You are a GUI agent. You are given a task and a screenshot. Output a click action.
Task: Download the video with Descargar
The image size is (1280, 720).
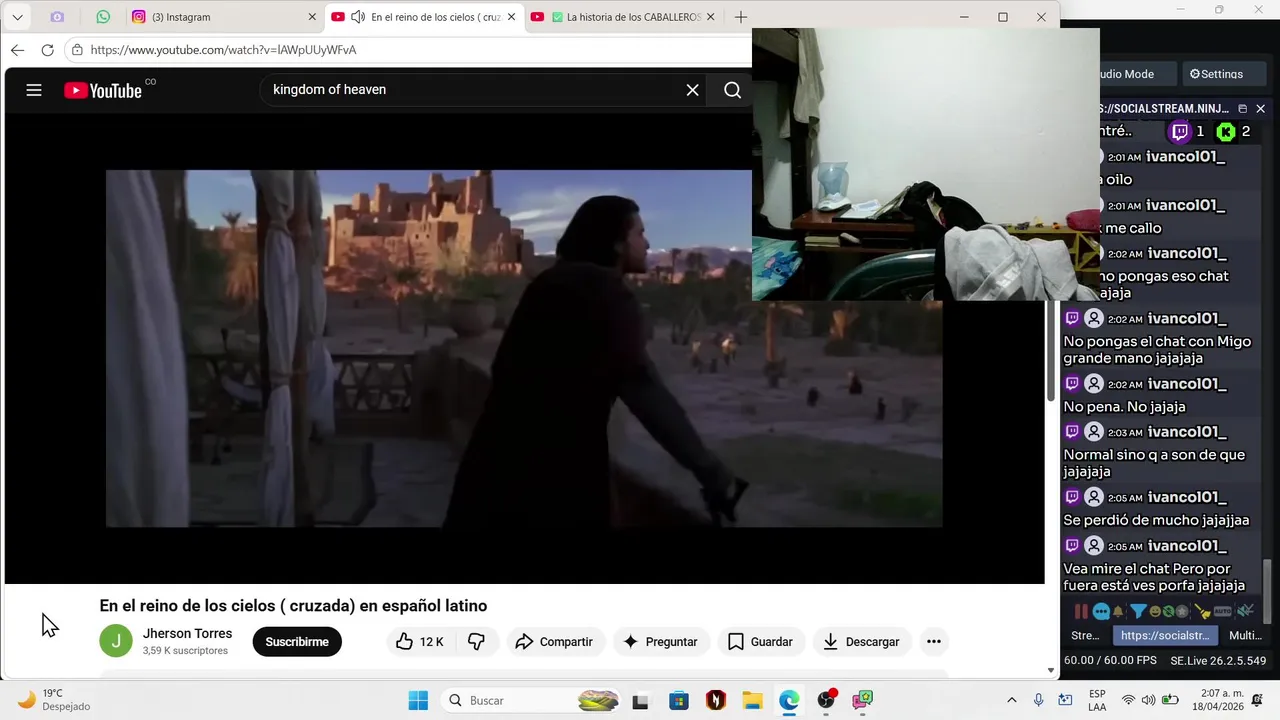tap(861, 642)
